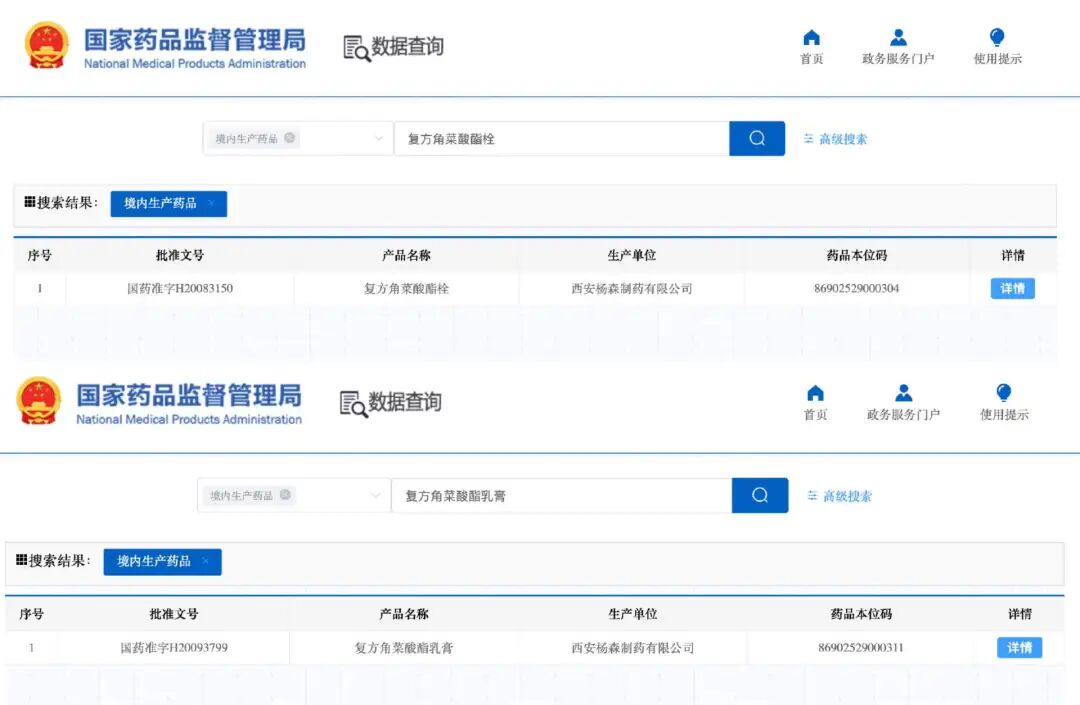
Task: Close the top 境内生产药品 results tab
Action: pyautogui.click(x=211, y=204)
